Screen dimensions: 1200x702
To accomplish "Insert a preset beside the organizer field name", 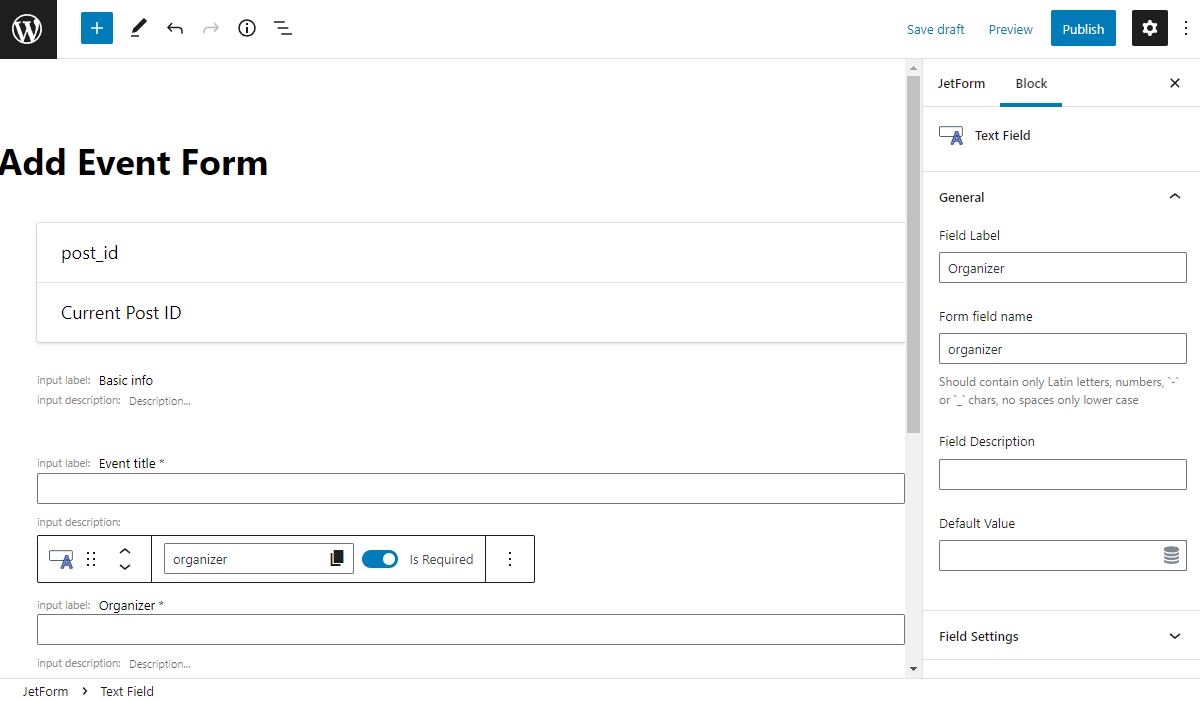I will (x=338, y=558).
